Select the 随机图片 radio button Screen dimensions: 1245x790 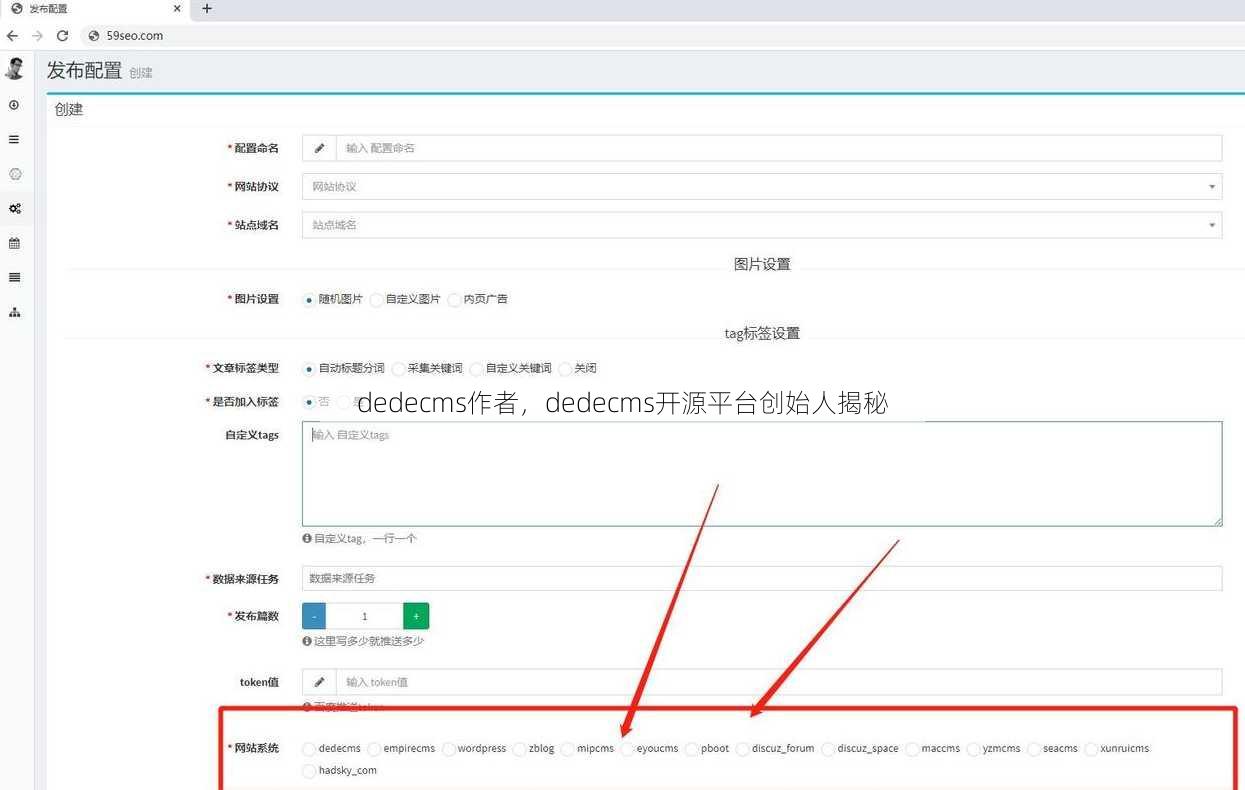pyautogui.click(x=309, y=299)
